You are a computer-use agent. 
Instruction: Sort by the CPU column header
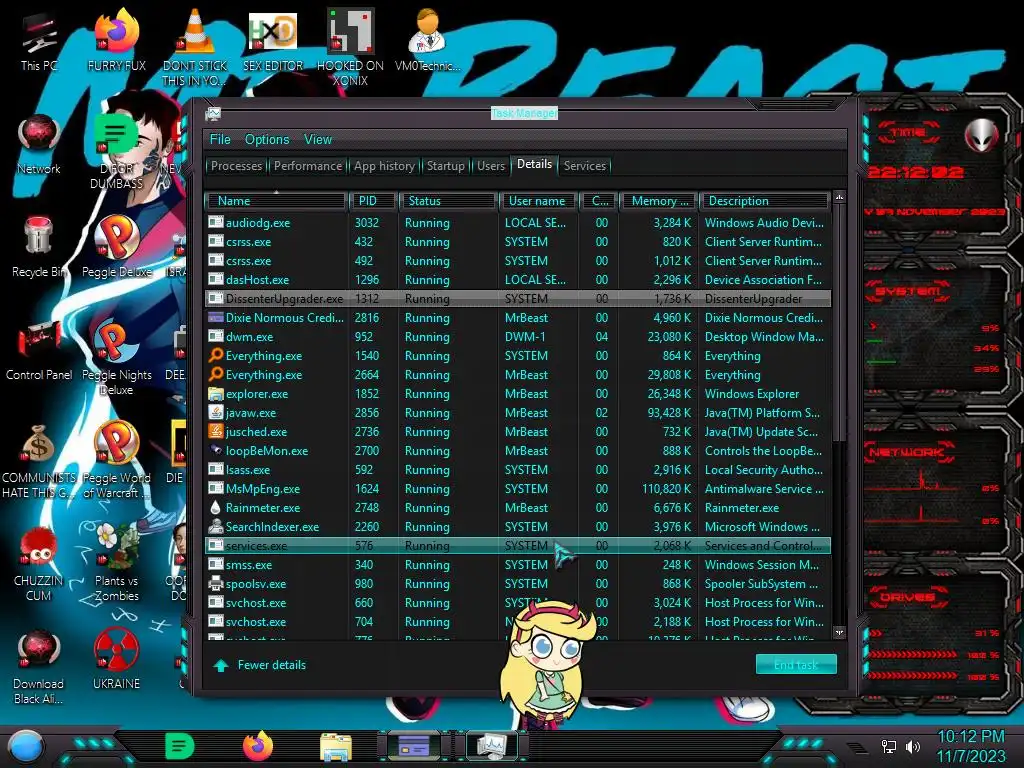point(599,201)
